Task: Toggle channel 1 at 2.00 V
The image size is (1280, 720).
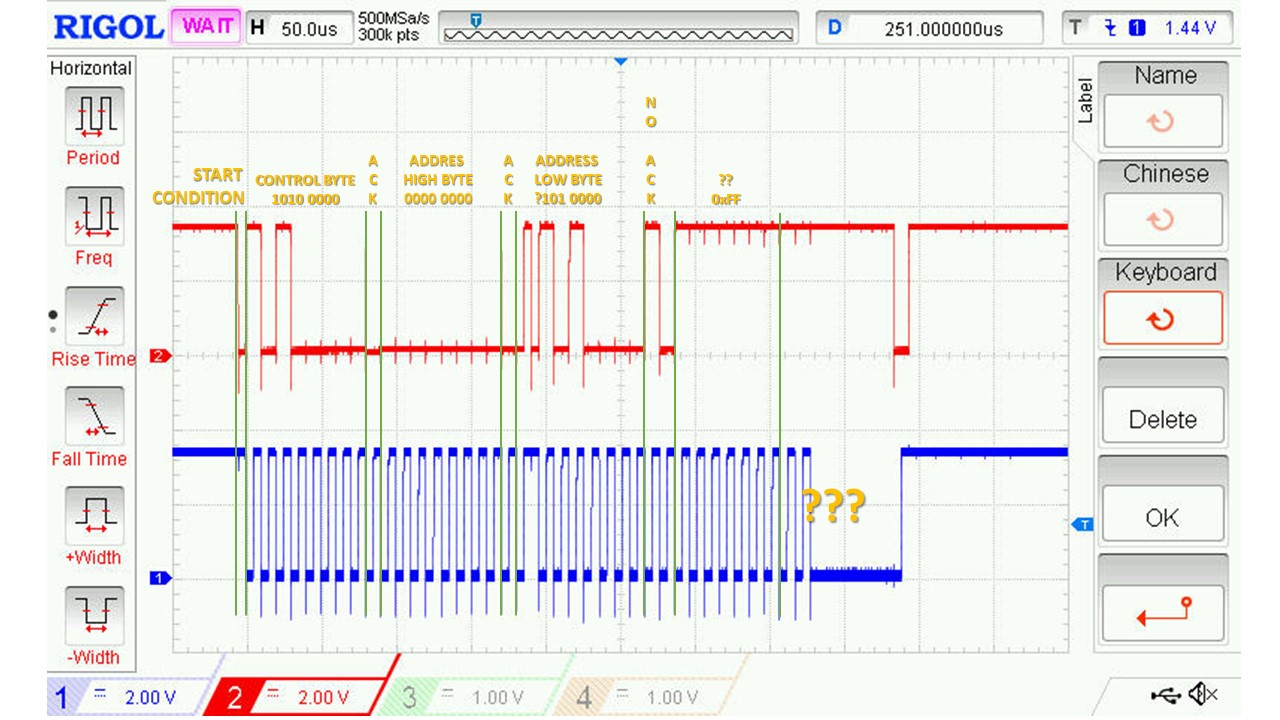Action: 125,697
